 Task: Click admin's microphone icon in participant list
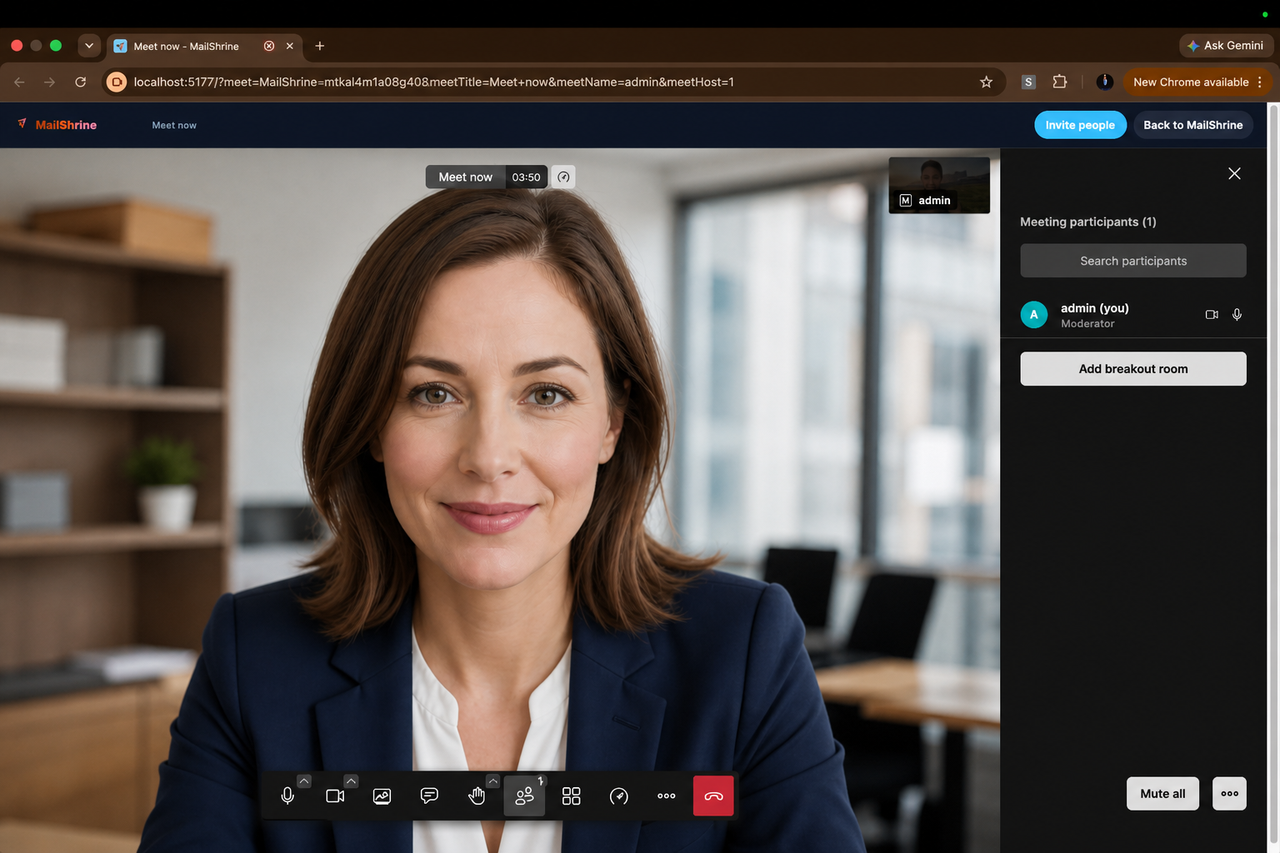coord(1237,314)
